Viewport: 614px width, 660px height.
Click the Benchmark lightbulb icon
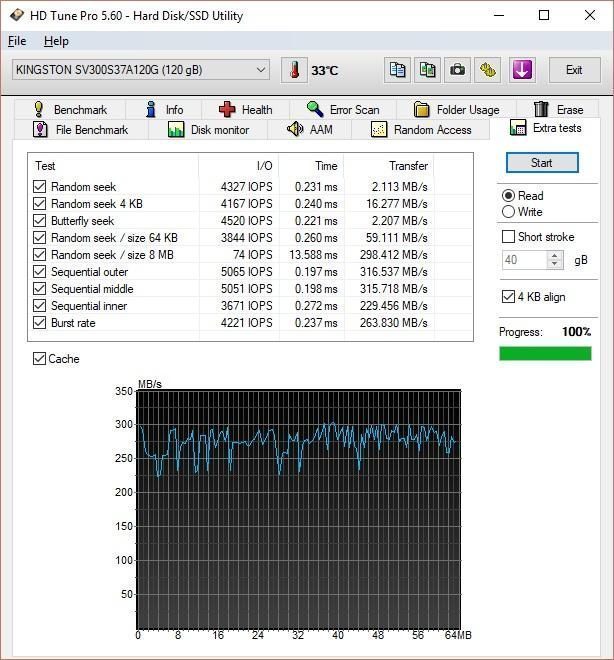click(x=38, y=109)
